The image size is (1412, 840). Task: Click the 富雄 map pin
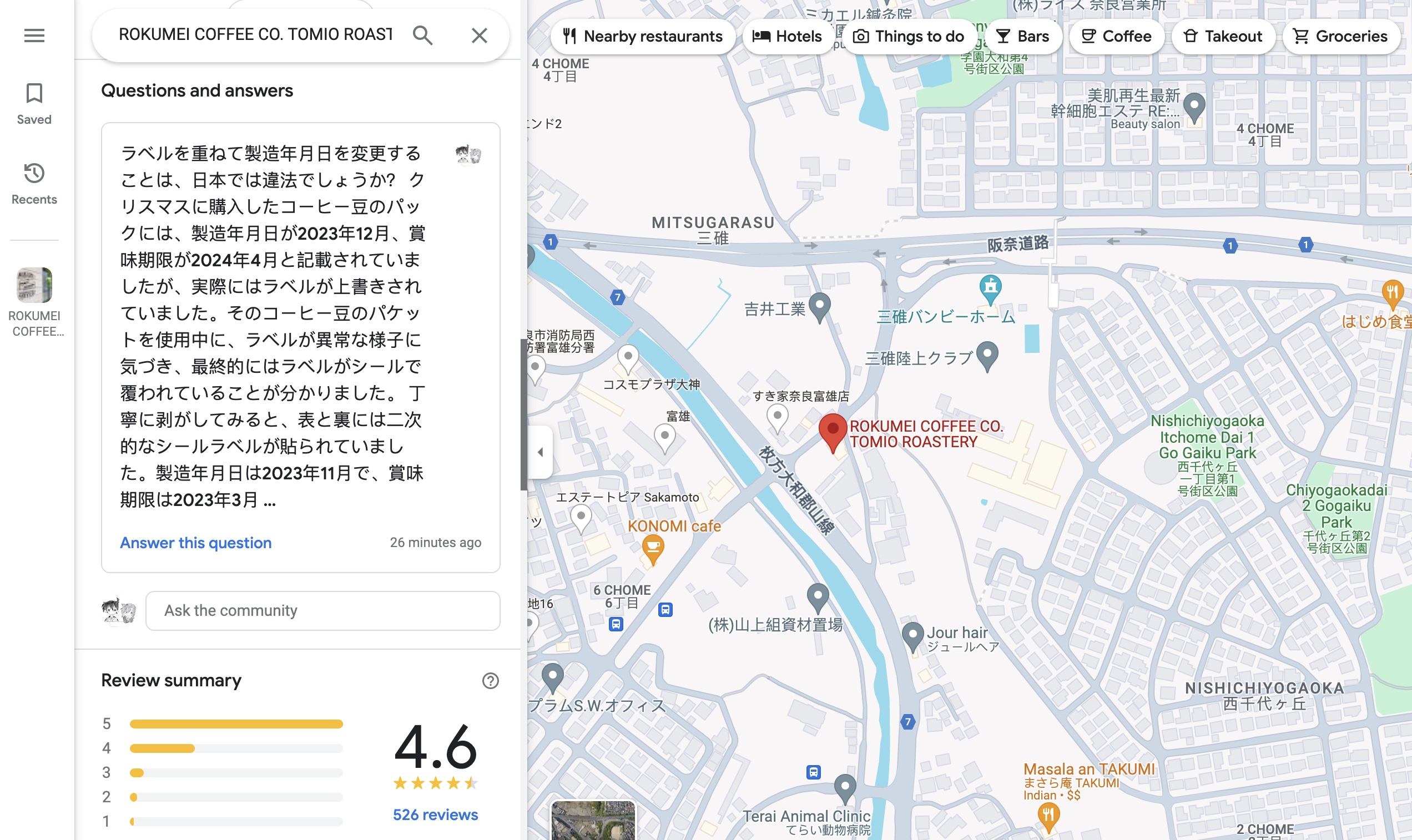665,439
